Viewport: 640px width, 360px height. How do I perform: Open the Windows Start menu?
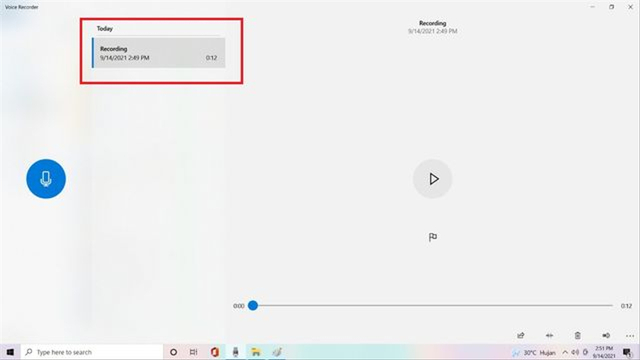tap(10, 352)
